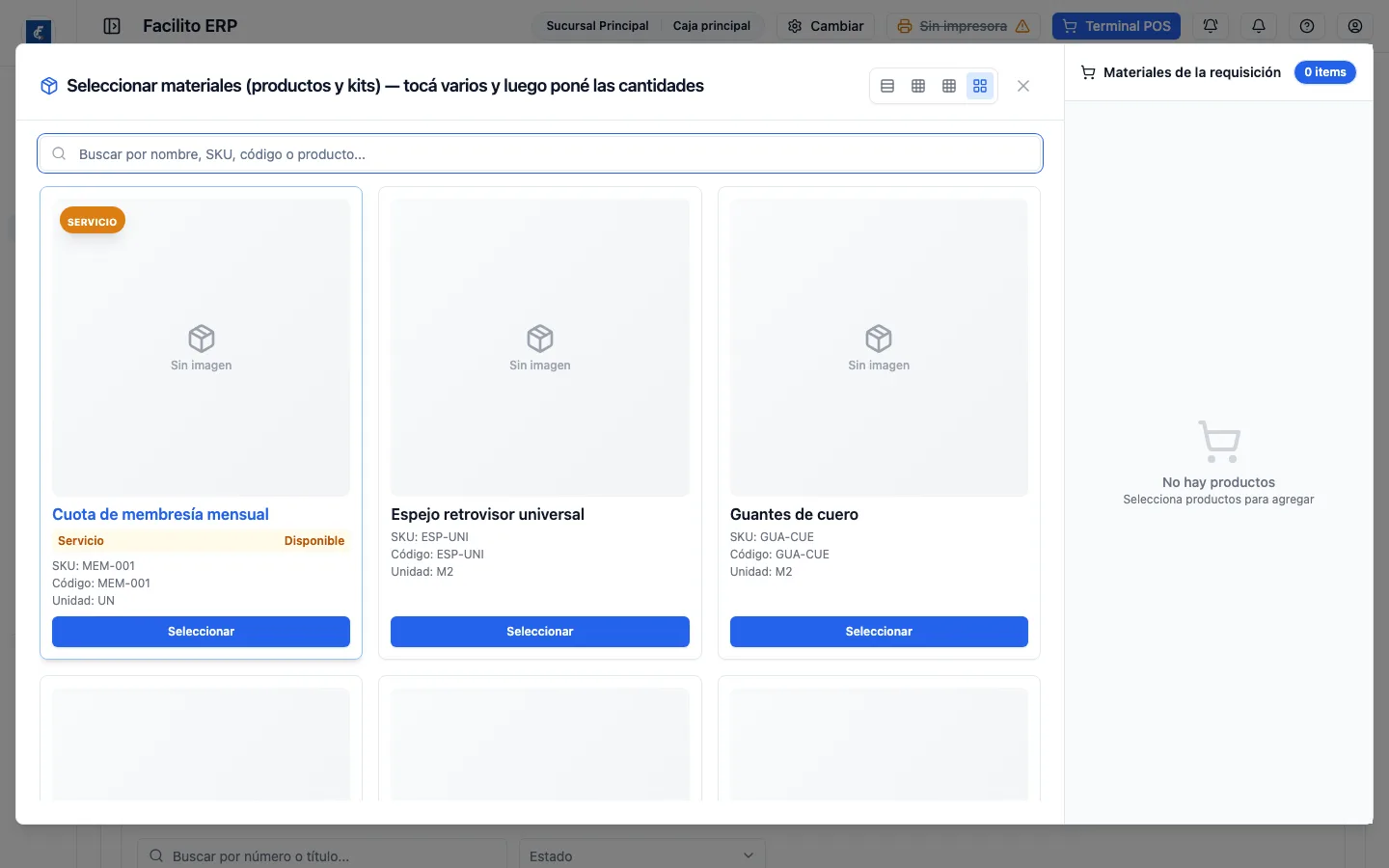Click the SKU: MEM-001 text

coord(94,566)
